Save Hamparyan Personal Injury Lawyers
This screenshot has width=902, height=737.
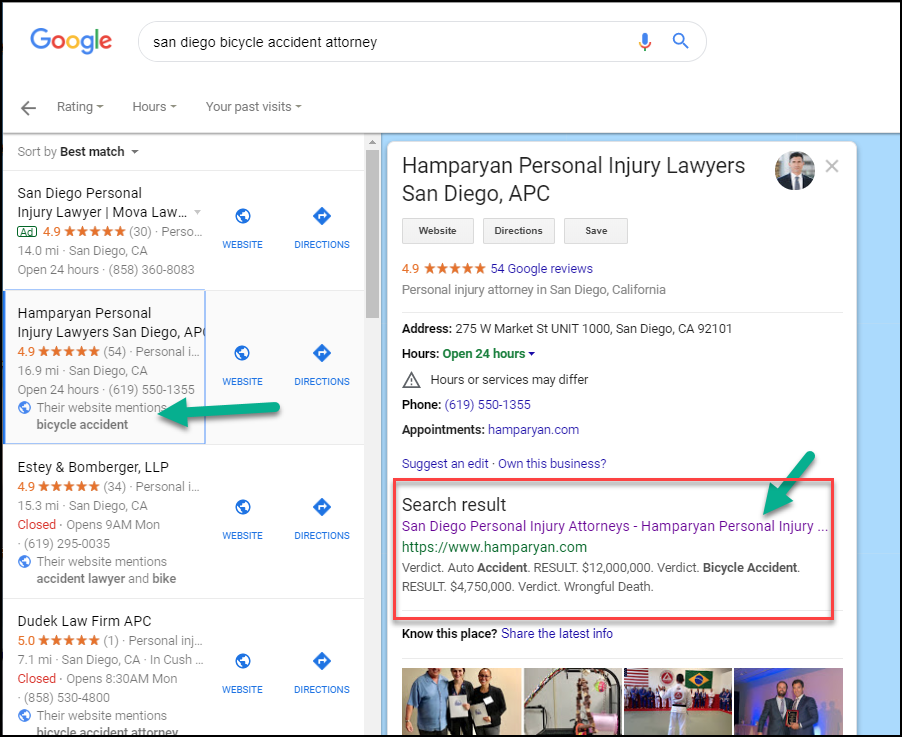click(x=596, y=231)
